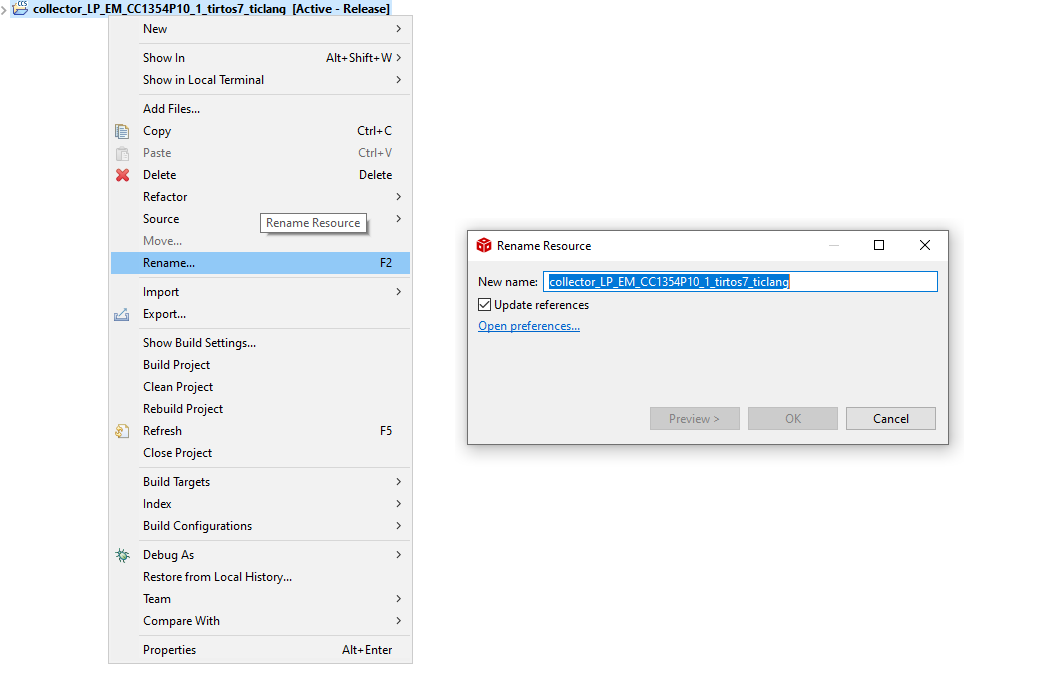Viewport: 1047px width, 676px height.
Task: Click the Copy icon in context menu
Action: [x=122, y=131]
